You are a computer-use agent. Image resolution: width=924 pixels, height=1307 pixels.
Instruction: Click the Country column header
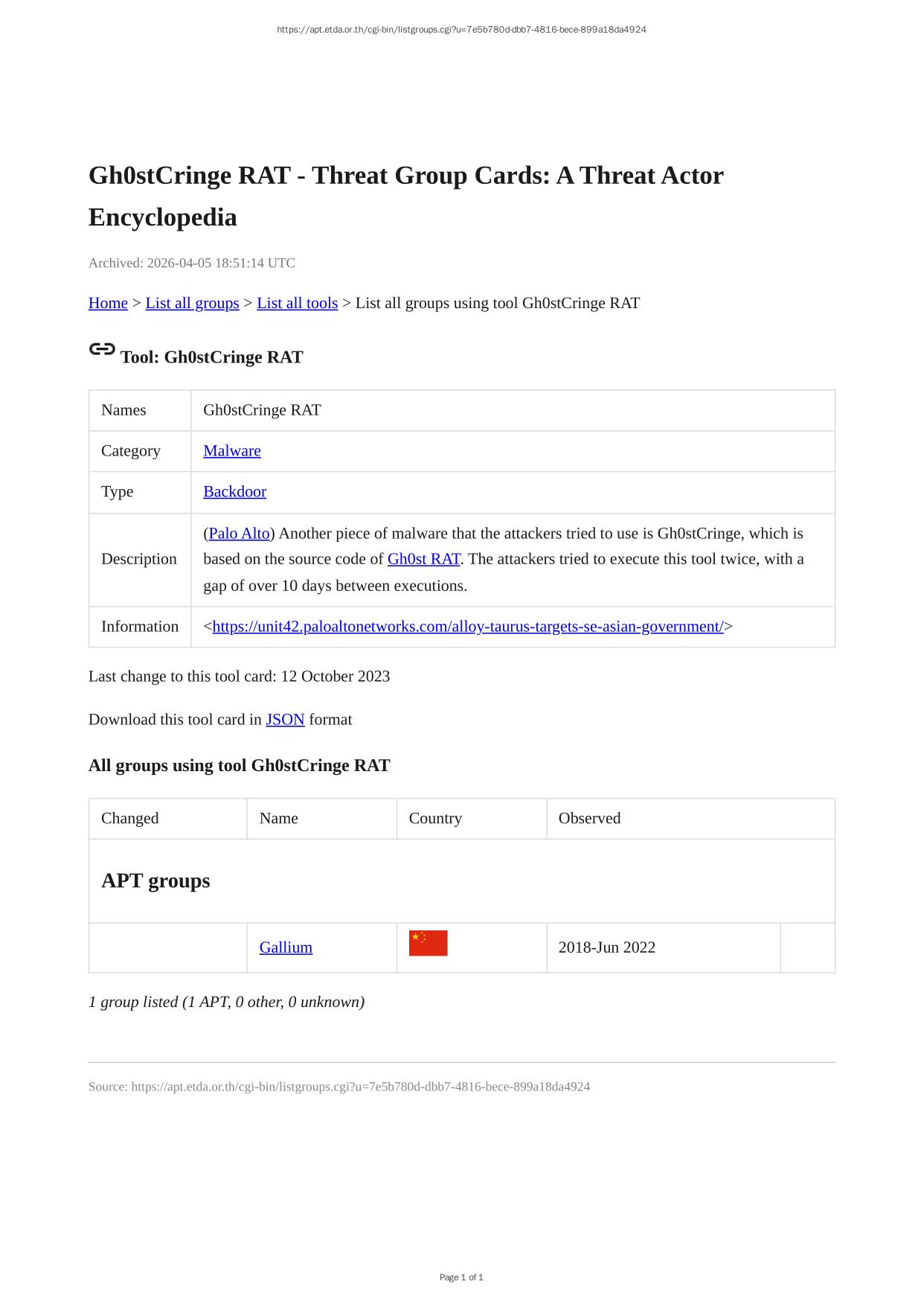click(435, 819)
